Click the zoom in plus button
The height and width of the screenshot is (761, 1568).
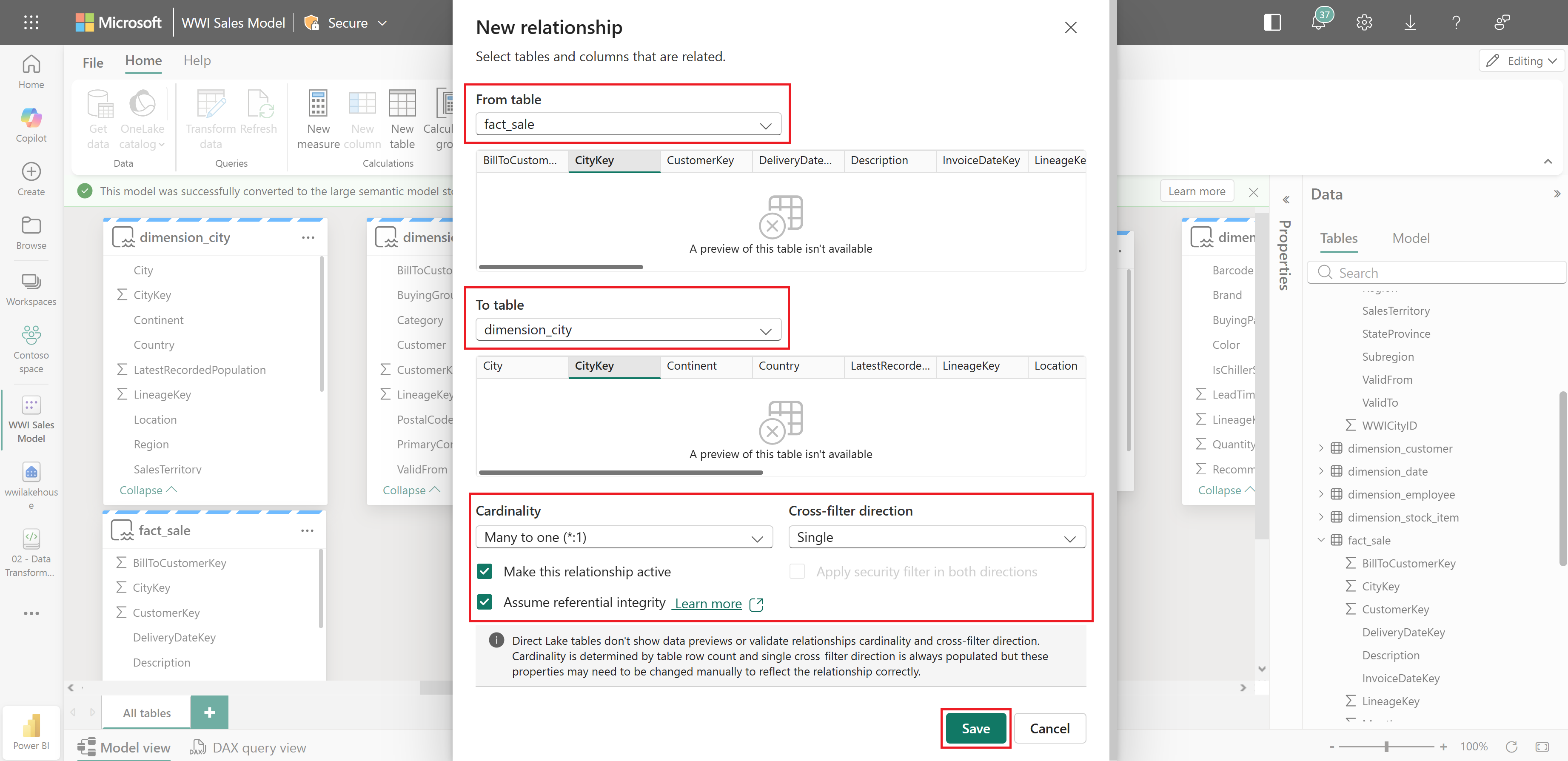tap(1443, 747)
